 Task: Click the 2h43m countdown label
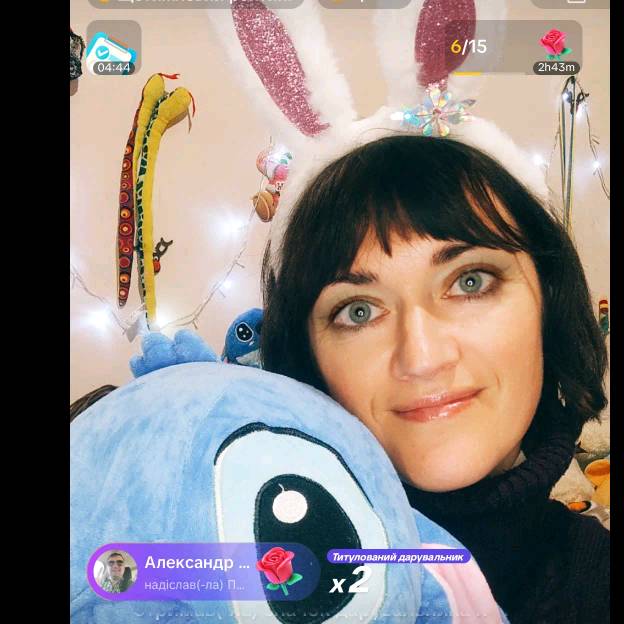pos(556,68)
